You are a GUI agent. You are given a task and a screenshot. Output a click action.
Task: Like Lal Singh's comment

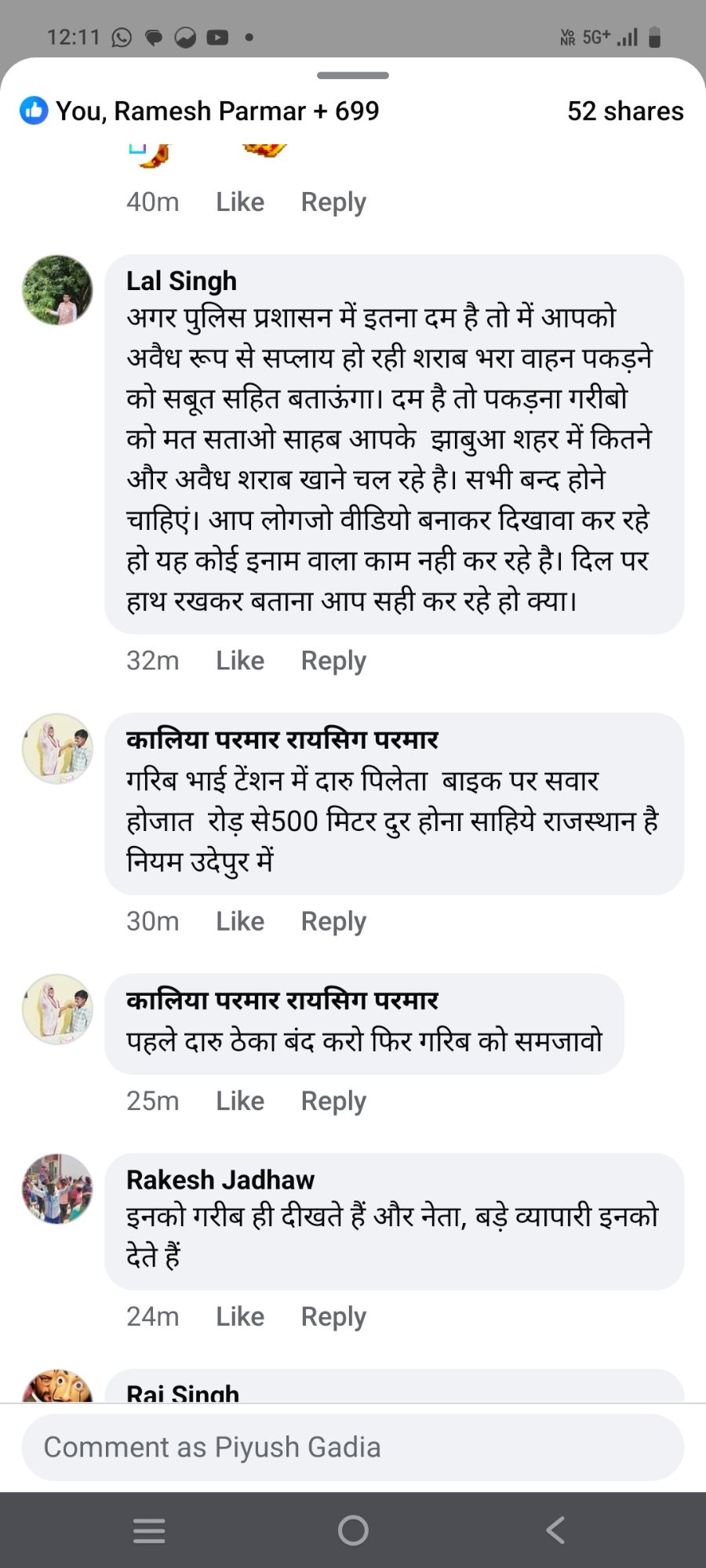[x=240, y=660]
